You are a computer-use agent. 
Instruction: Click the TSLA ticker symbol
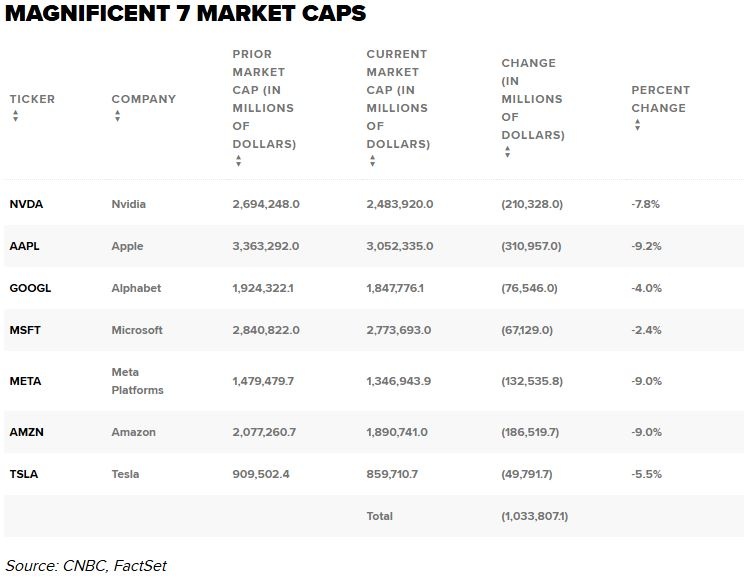(24, 474)
